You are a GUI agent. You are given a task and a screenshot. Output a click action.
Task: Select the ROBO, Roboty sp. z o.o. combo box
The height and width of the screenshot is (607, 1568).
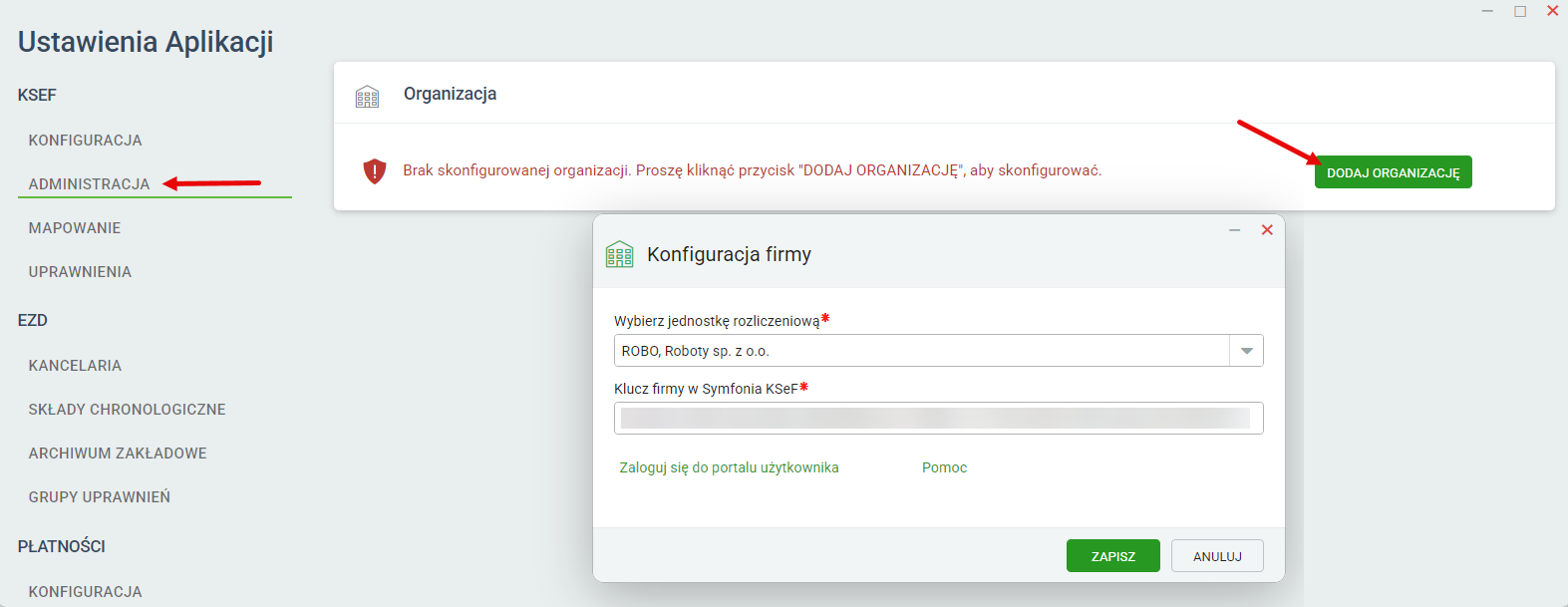click(x=939, y=351)
